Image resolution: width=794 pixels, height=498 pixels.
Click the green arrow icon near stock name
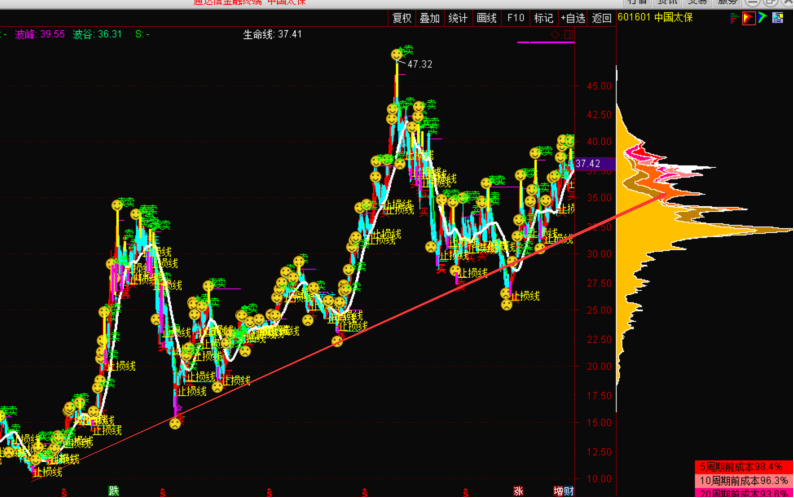[x=764, y=17]
